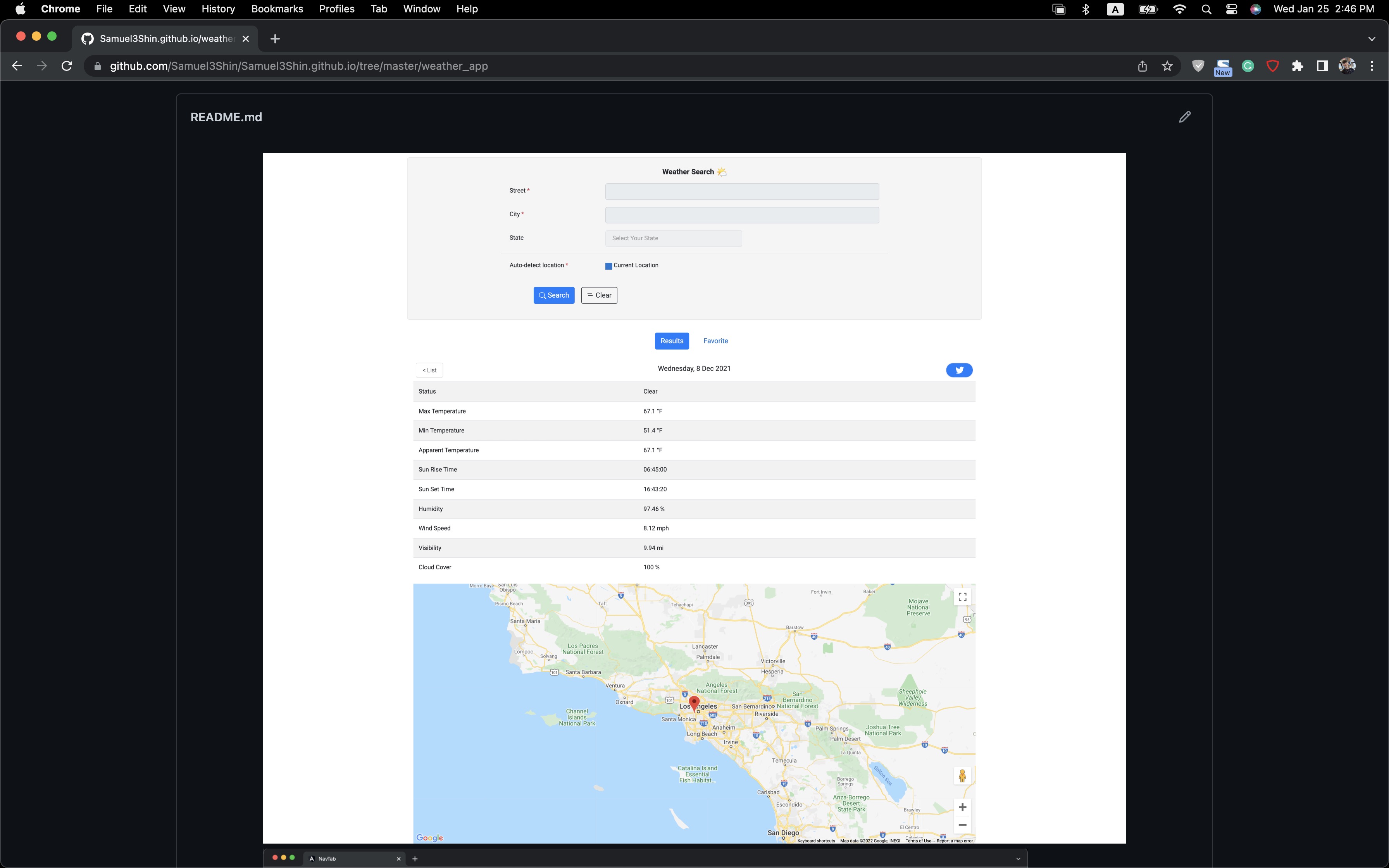This screenshot has height=868, width=1389.
Task: Reload the page
Action: point(67,66)
